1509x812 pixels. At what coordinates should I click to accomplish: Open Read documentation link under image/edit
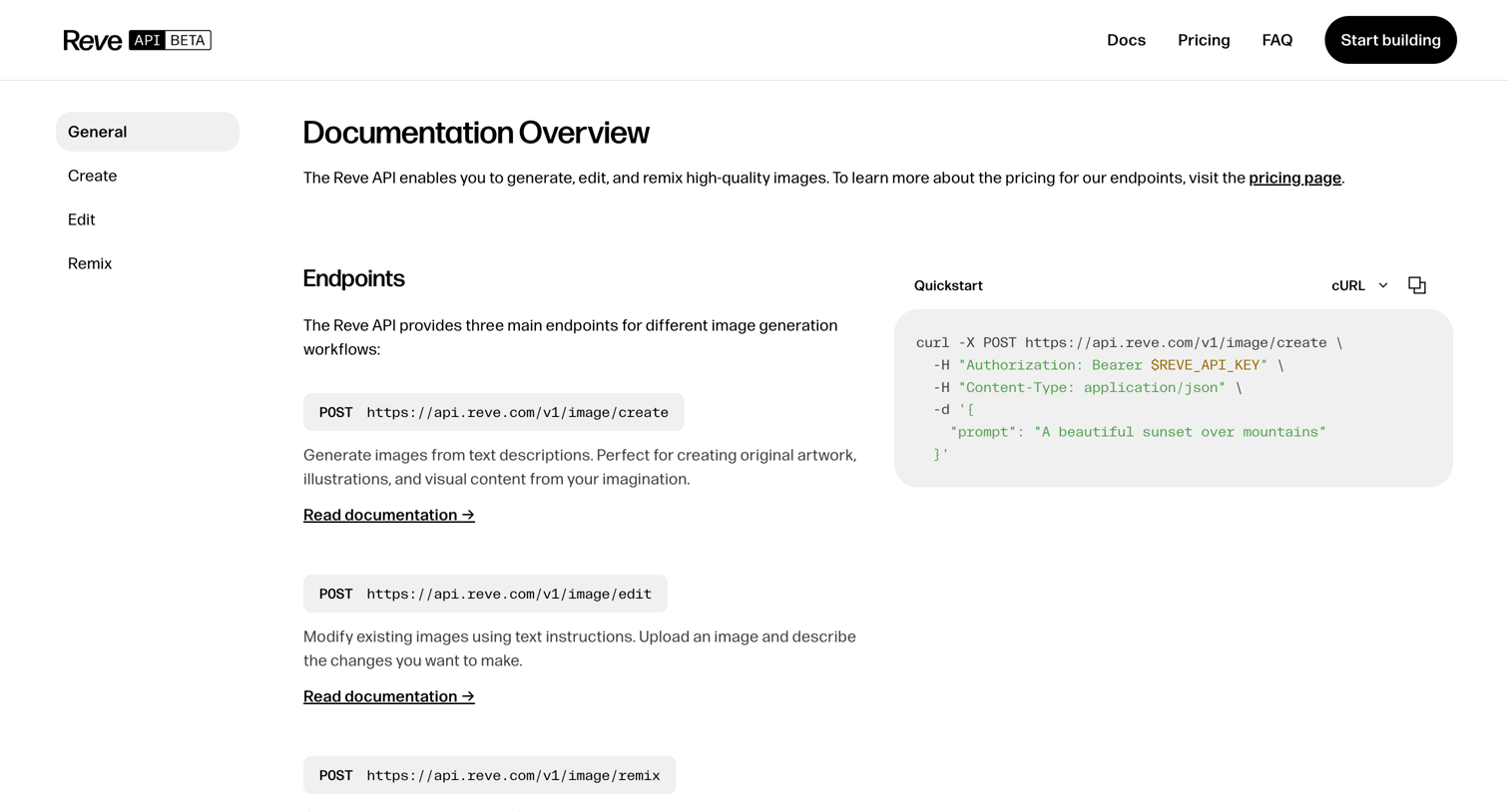(388, 696)
